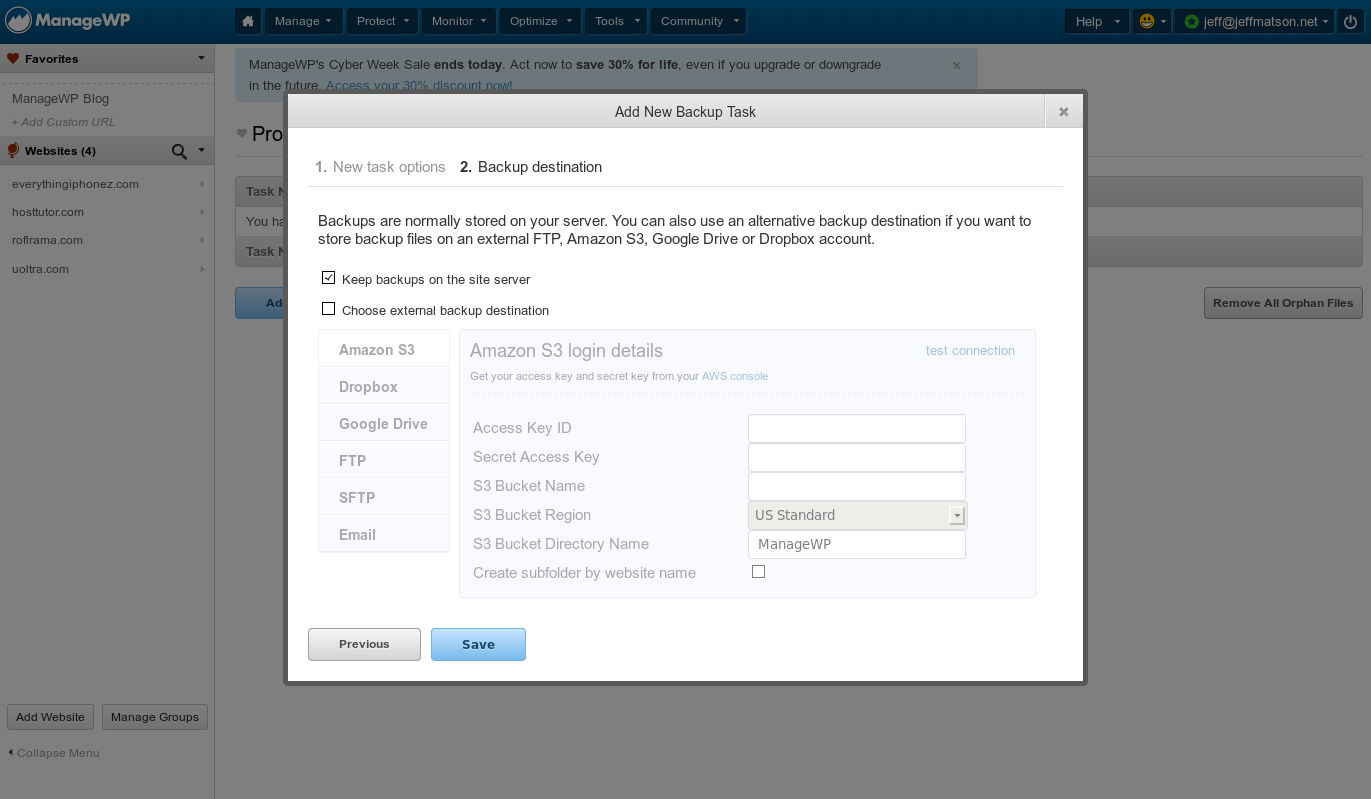Click the Previous button
1371x799 pixels.
pyautogui.click(x=364, y=644)
